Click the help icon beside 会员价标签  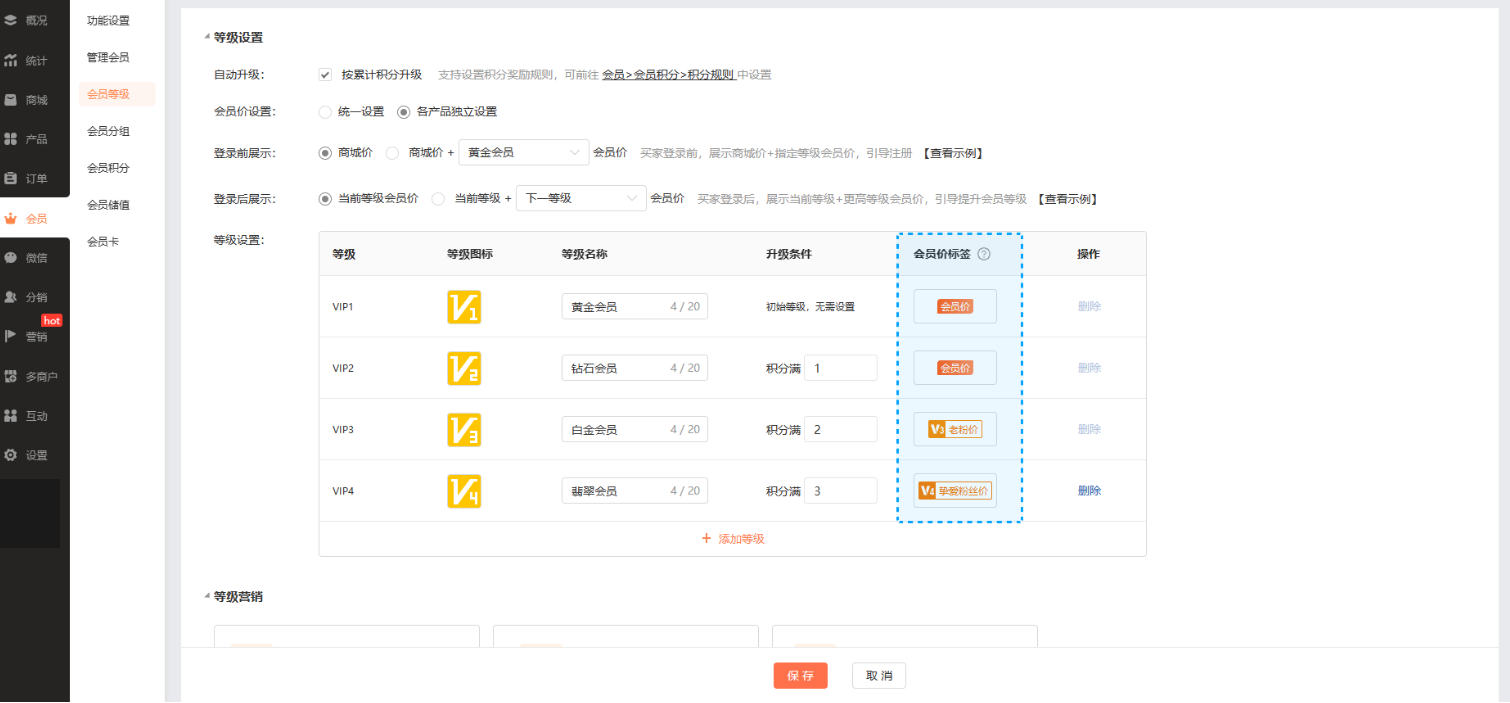coord(984,254)
